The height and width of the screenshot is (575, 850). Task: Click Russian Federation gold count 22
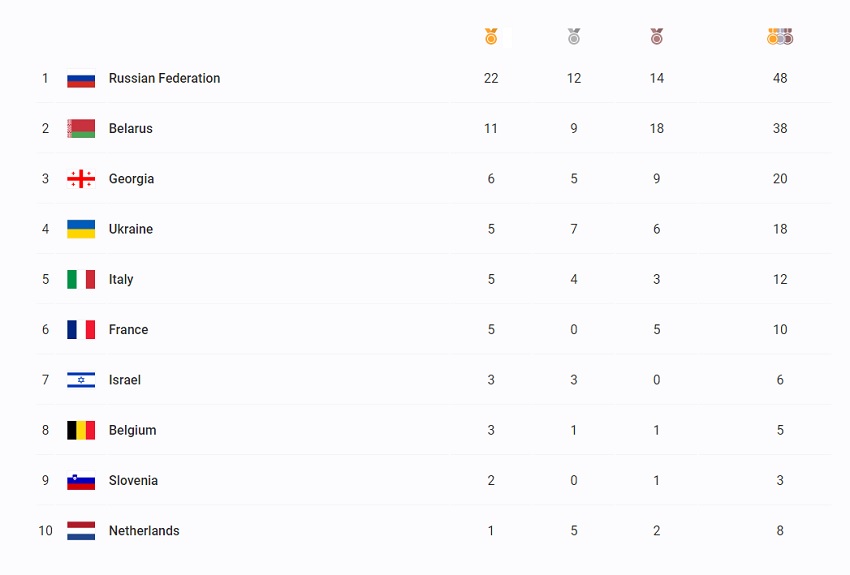click(x=491, y=78)
